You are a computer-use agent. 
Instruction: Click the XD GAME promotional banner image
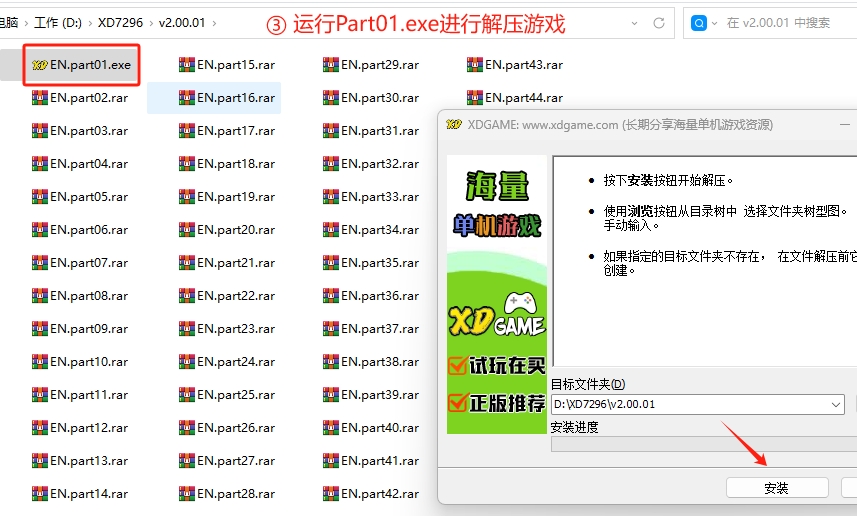pos(497,294)
